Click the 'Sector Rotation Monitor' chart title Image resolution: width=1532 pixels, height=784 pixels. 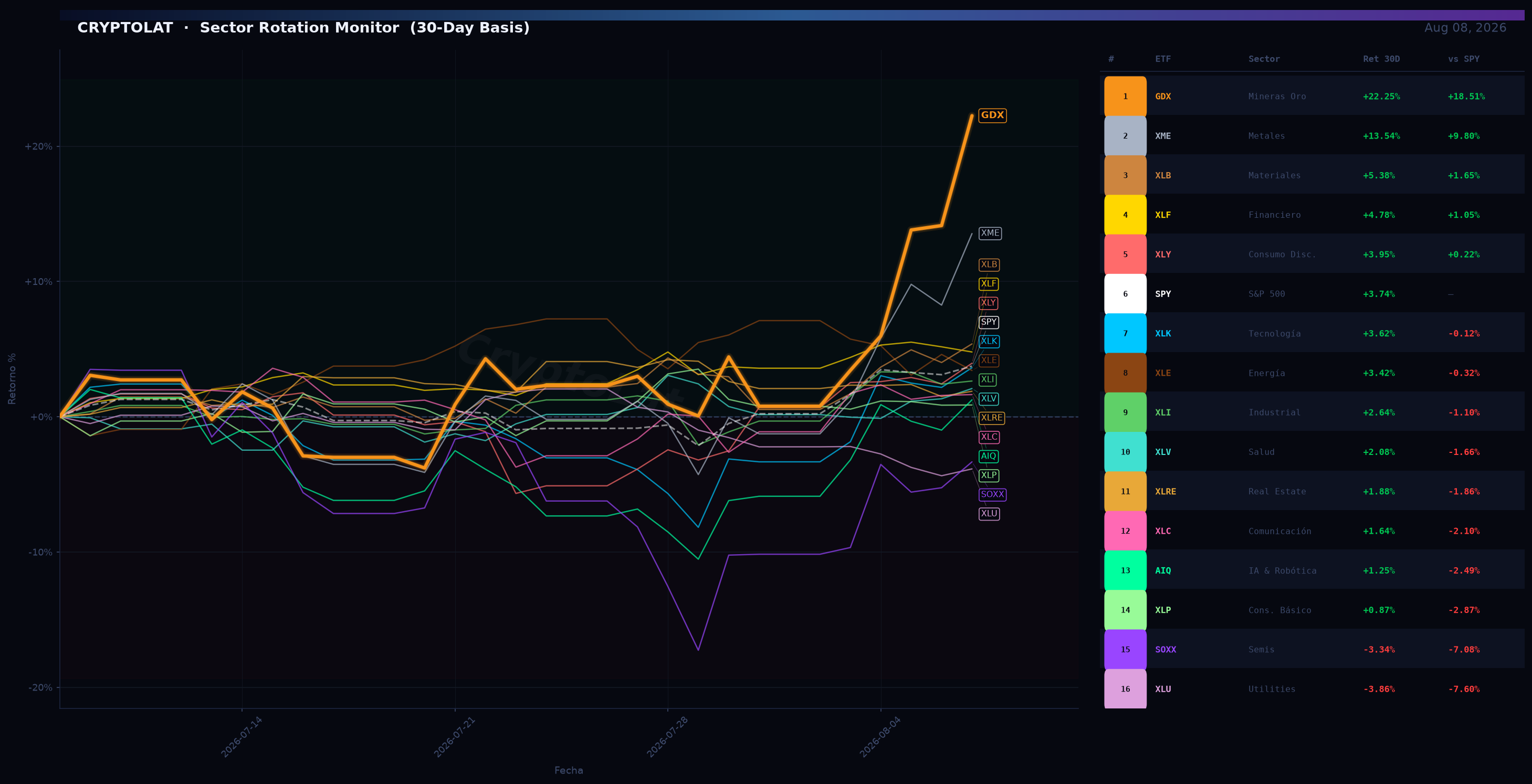[299, 28]
